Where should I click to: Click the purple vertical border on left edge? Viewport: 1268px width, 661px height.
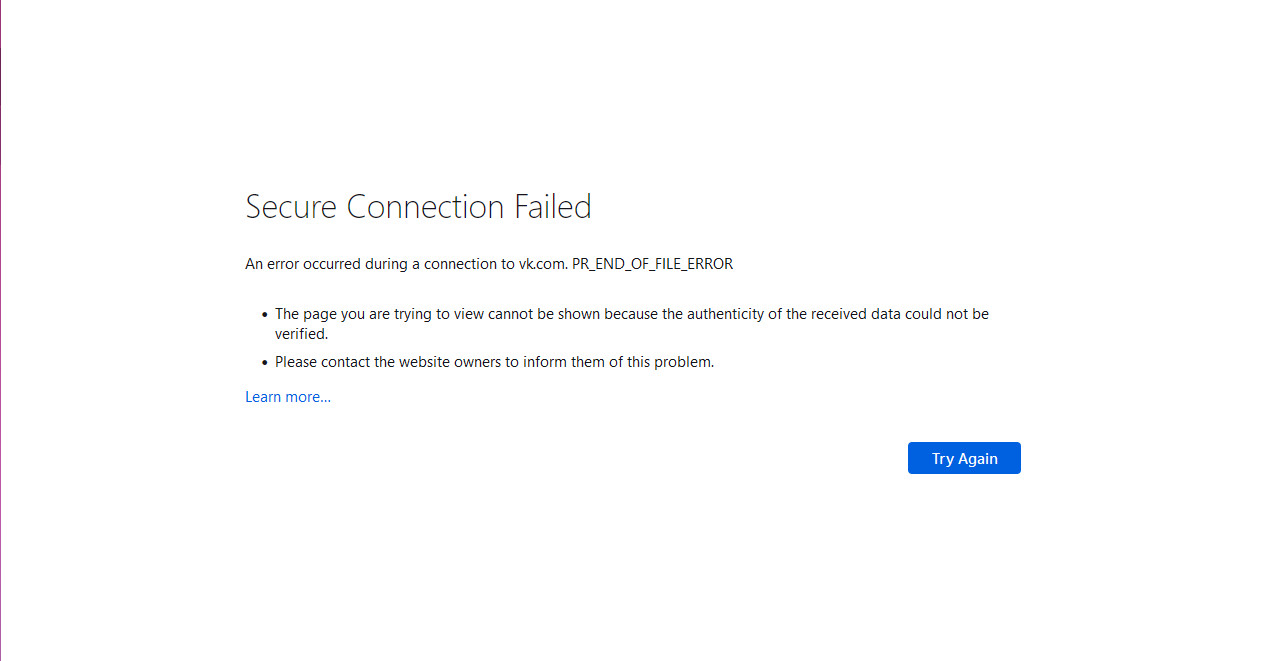(x=1, y=330)
